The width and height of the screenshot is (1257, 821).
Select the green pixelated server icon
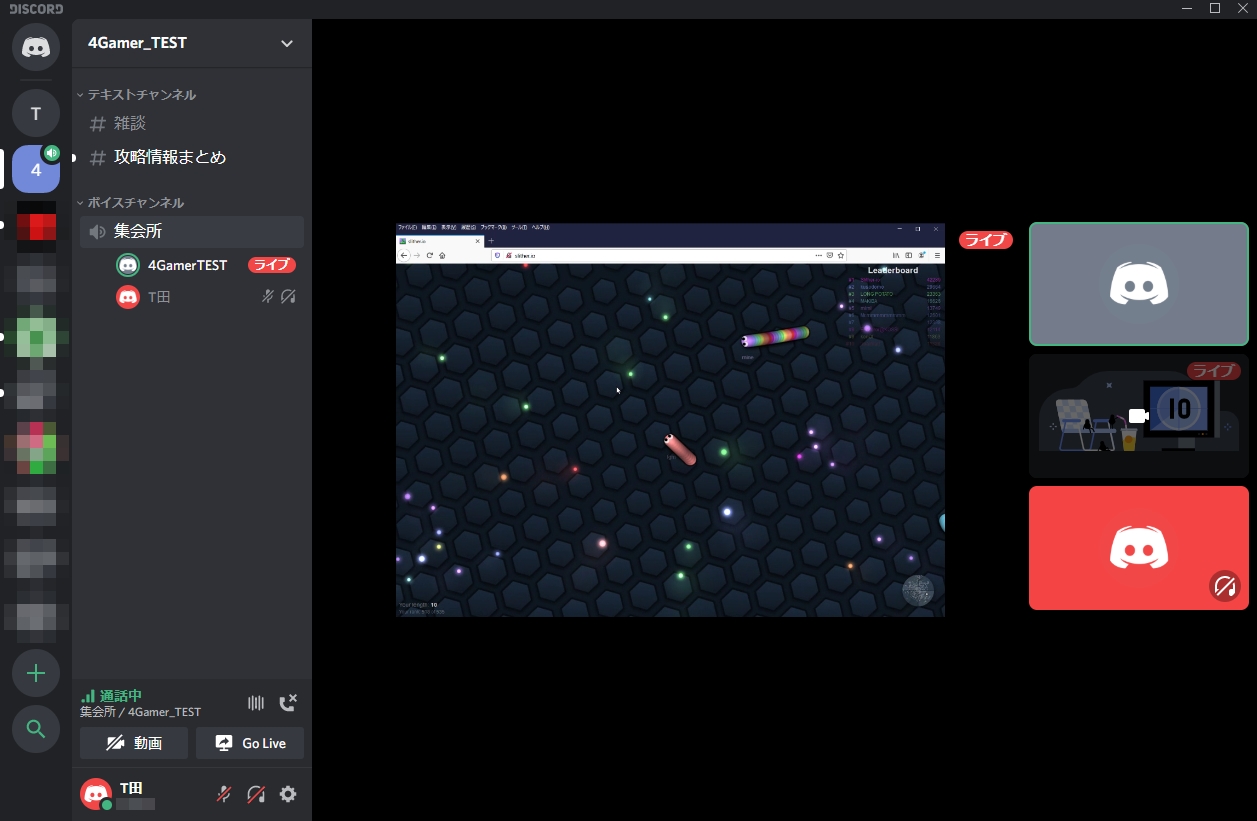36,337
